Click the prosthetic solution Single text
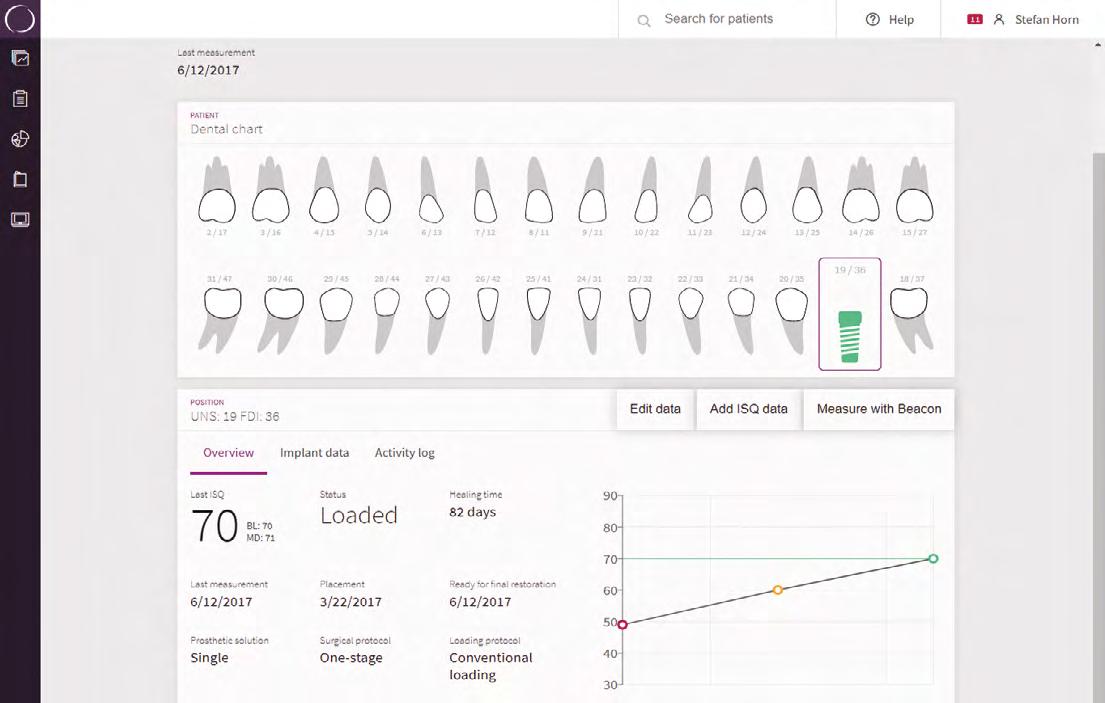 209,658
